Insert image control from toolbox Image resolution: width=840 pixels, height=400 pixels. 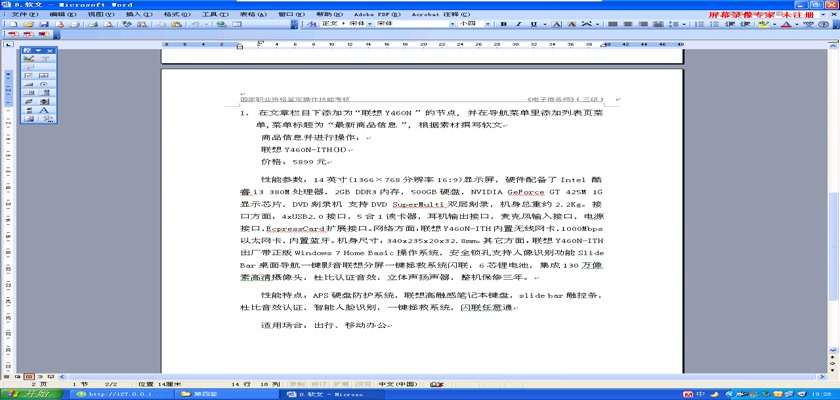28,119
